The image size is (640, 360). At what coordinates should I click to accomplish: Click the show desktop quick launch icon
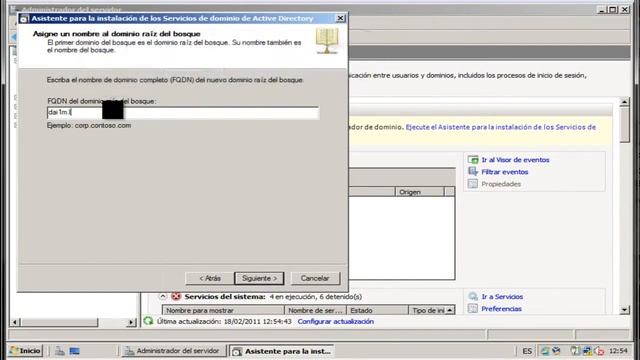coord(74,351)
